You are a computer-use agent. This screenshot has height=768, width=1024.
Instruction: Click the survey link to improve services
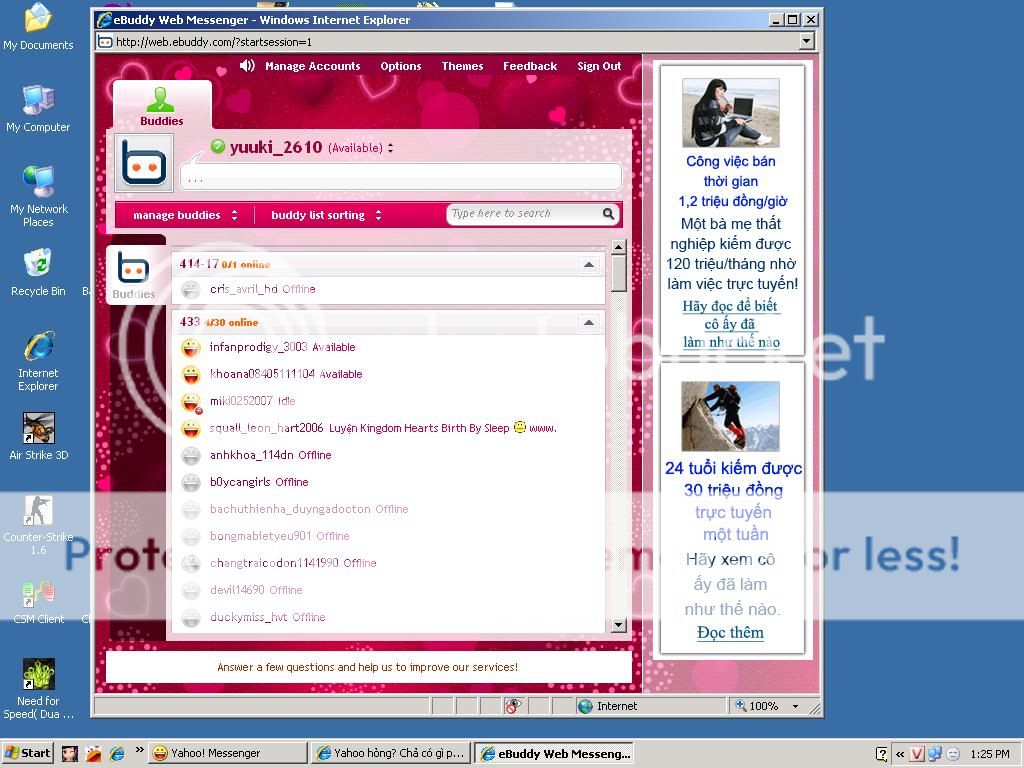tap(367, 667)
